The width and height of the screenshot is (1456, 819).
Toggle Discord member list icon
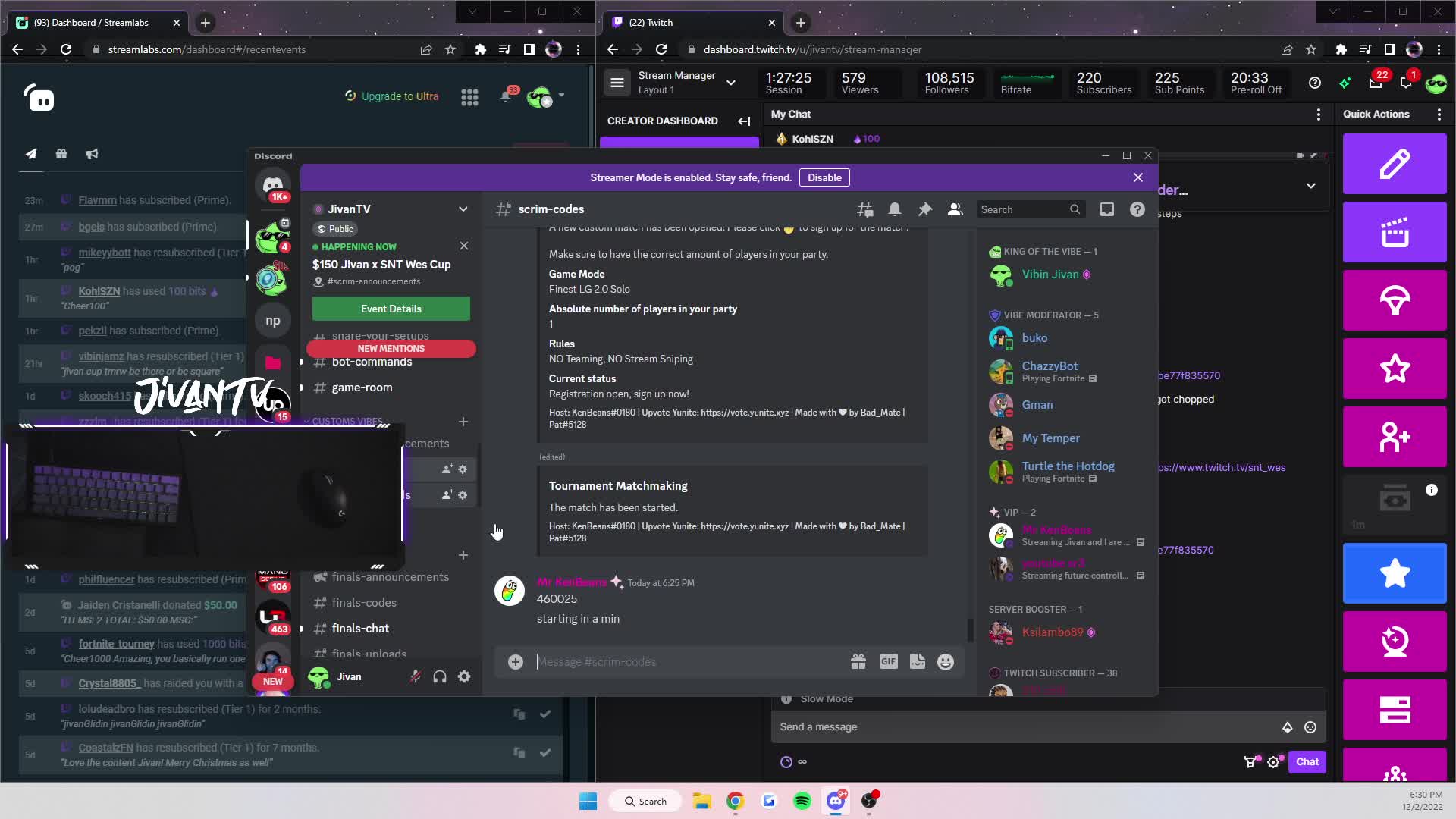coord(955,210)
